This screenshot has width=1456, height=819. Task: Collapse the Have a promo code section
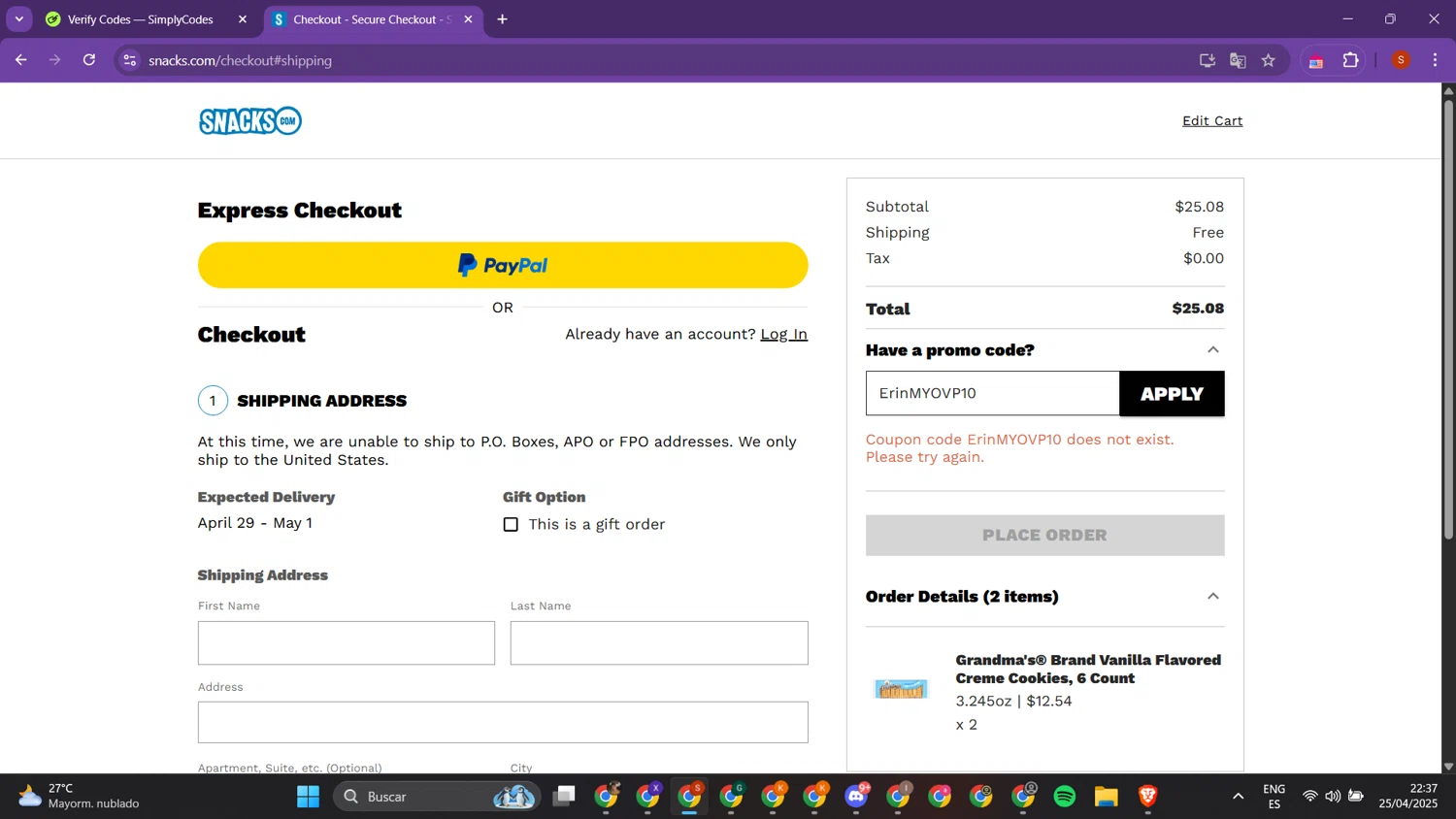coord(1212,350)
